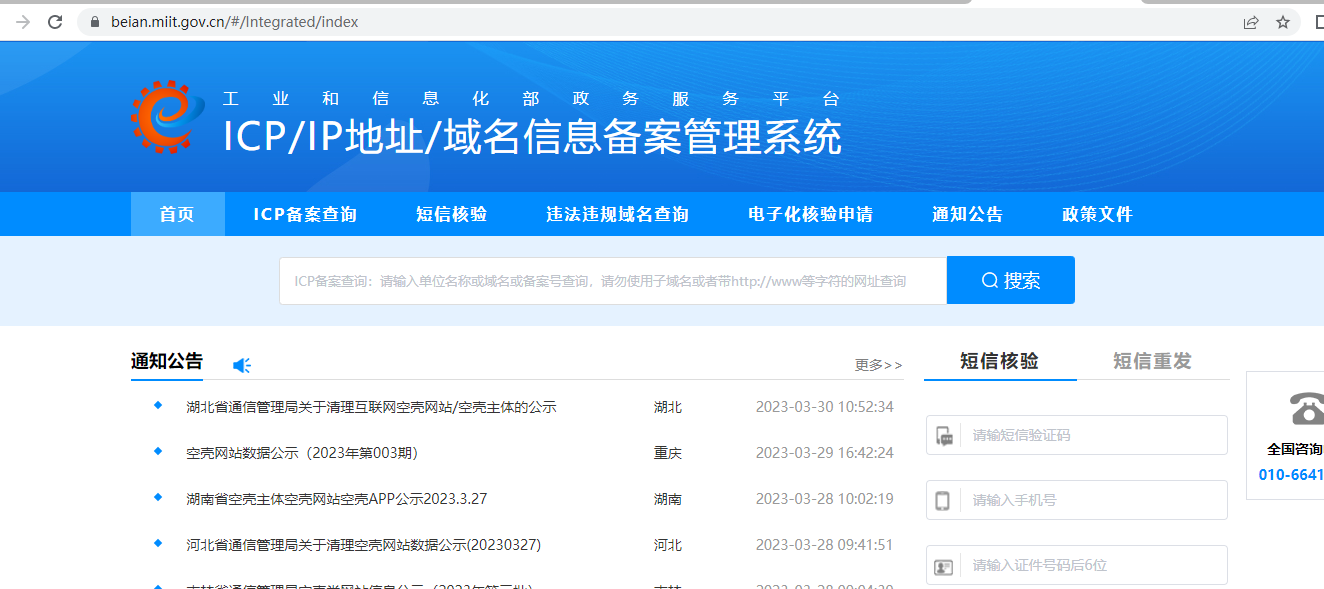Image resolution: width=1324 pixels, height=589 pixels.
Task: Open the 通知公告 navigation item
Action: coord(967,214)
